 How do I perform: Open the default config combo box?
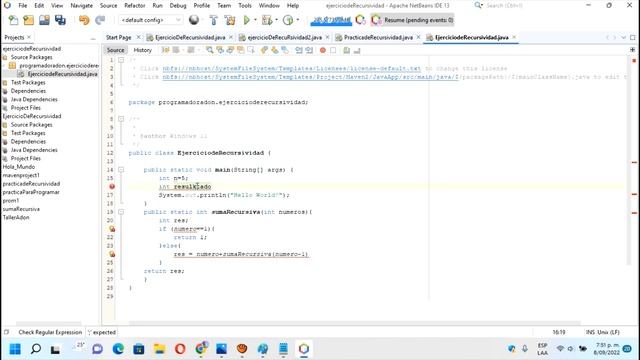coord(150,20)
